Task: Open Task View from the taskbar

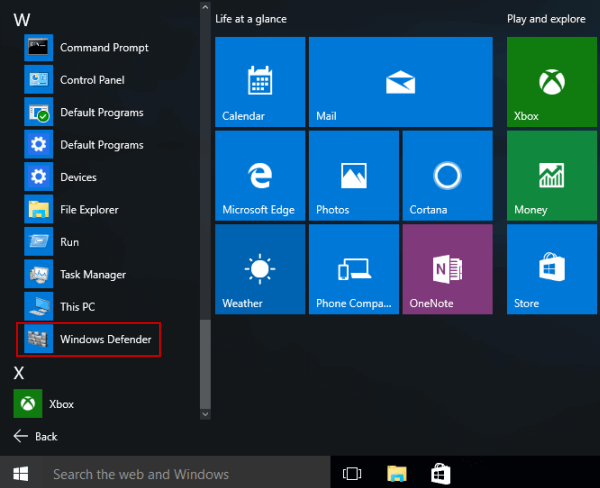Action: [352, 474]
